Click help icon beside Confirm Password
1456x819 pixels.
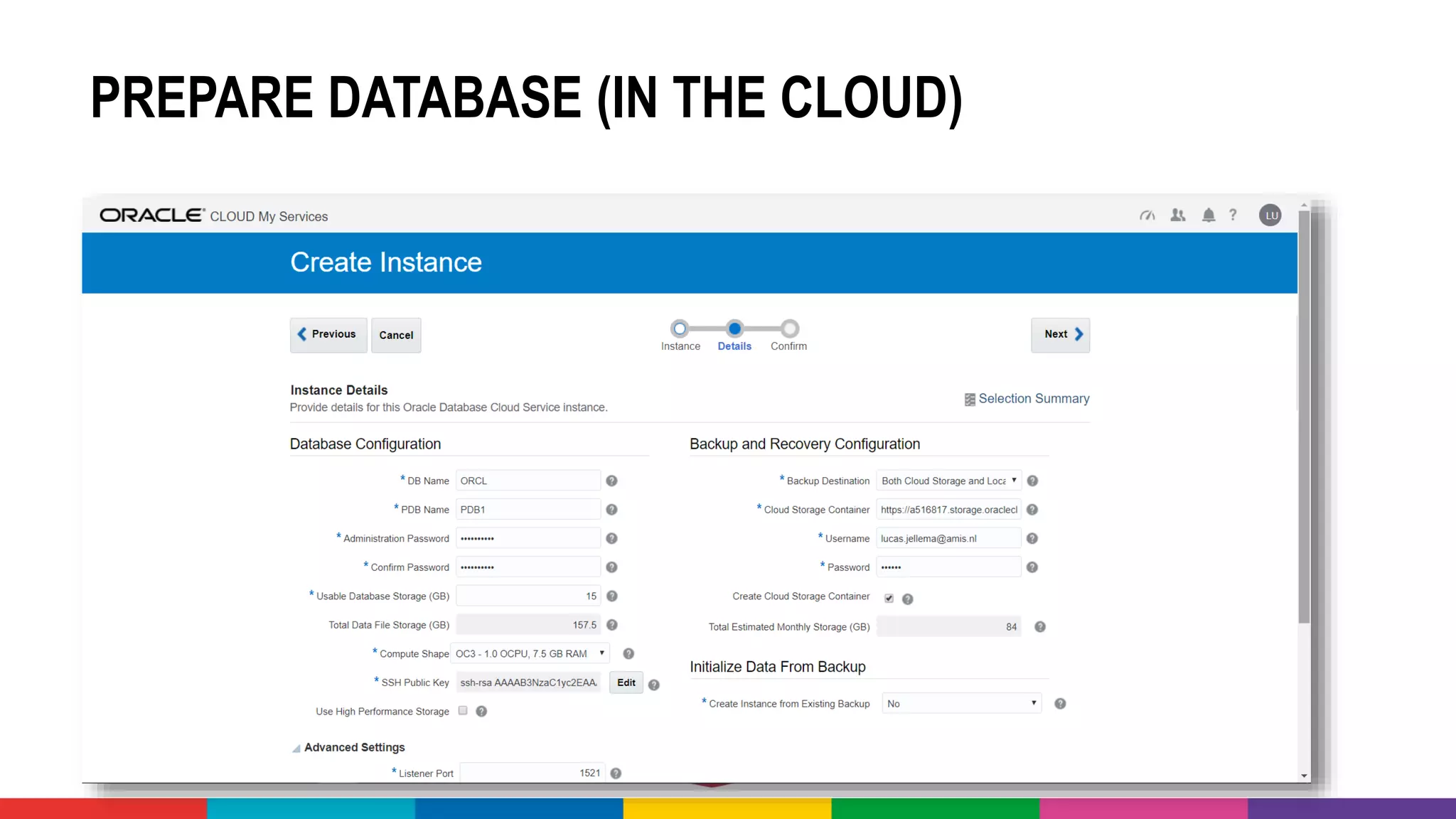coord(611,567)
